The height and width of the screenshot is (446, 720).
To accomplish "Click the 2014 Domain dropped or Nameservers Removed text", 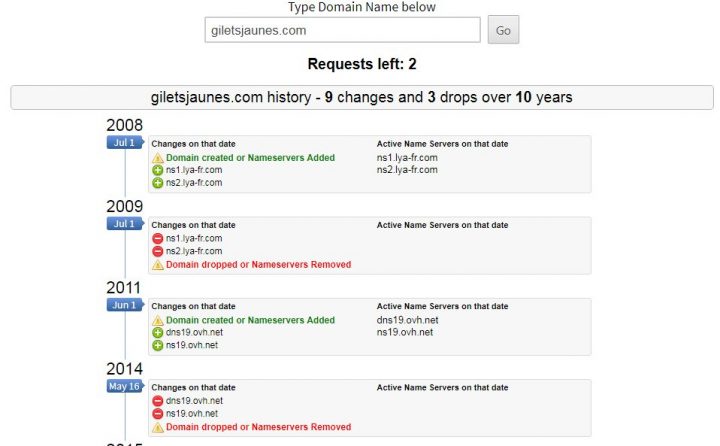I will 258,427.
